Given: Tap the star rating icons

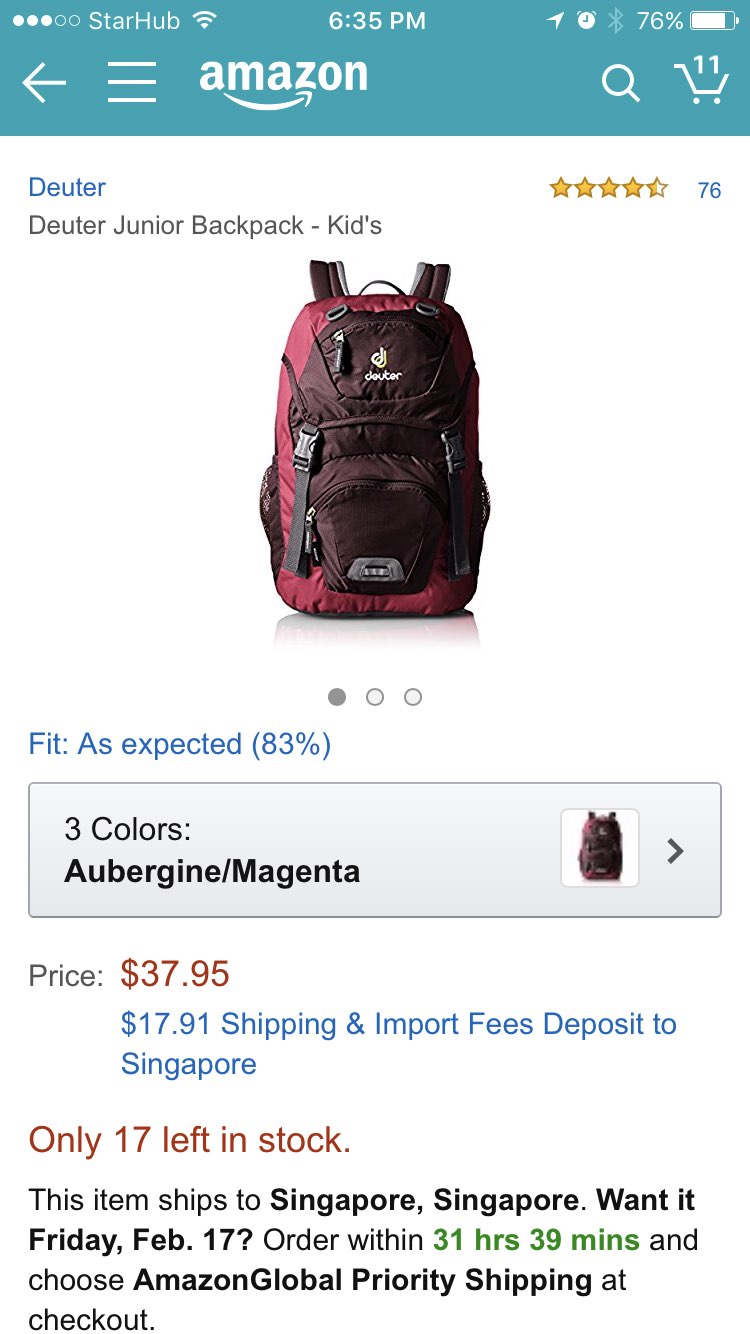Looking at the screenshot, I should tap(608, 188).
